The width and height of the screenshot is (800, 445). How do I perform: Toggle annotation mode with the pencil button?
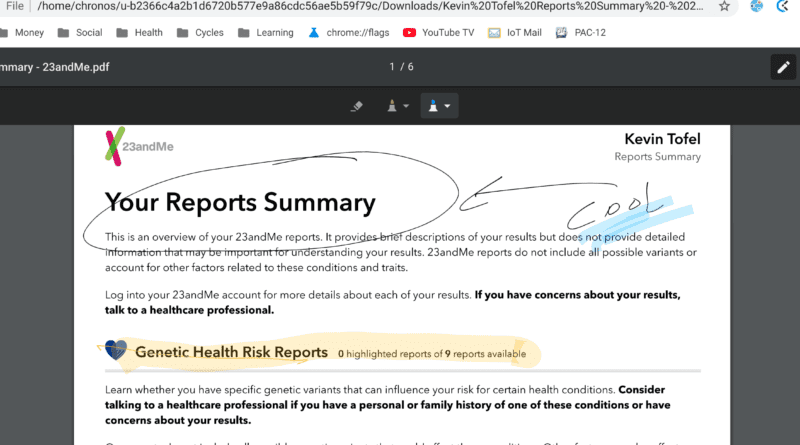783,67
